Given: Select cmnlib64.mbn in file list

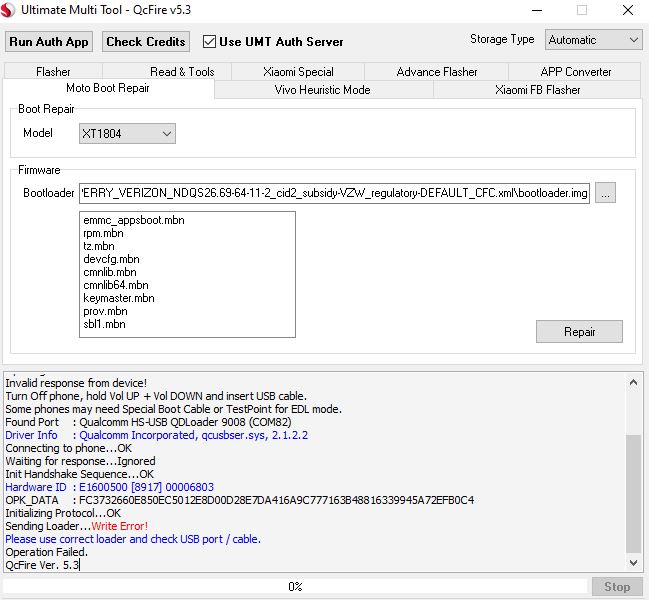Looking at the screenshot, I should 115,285.
